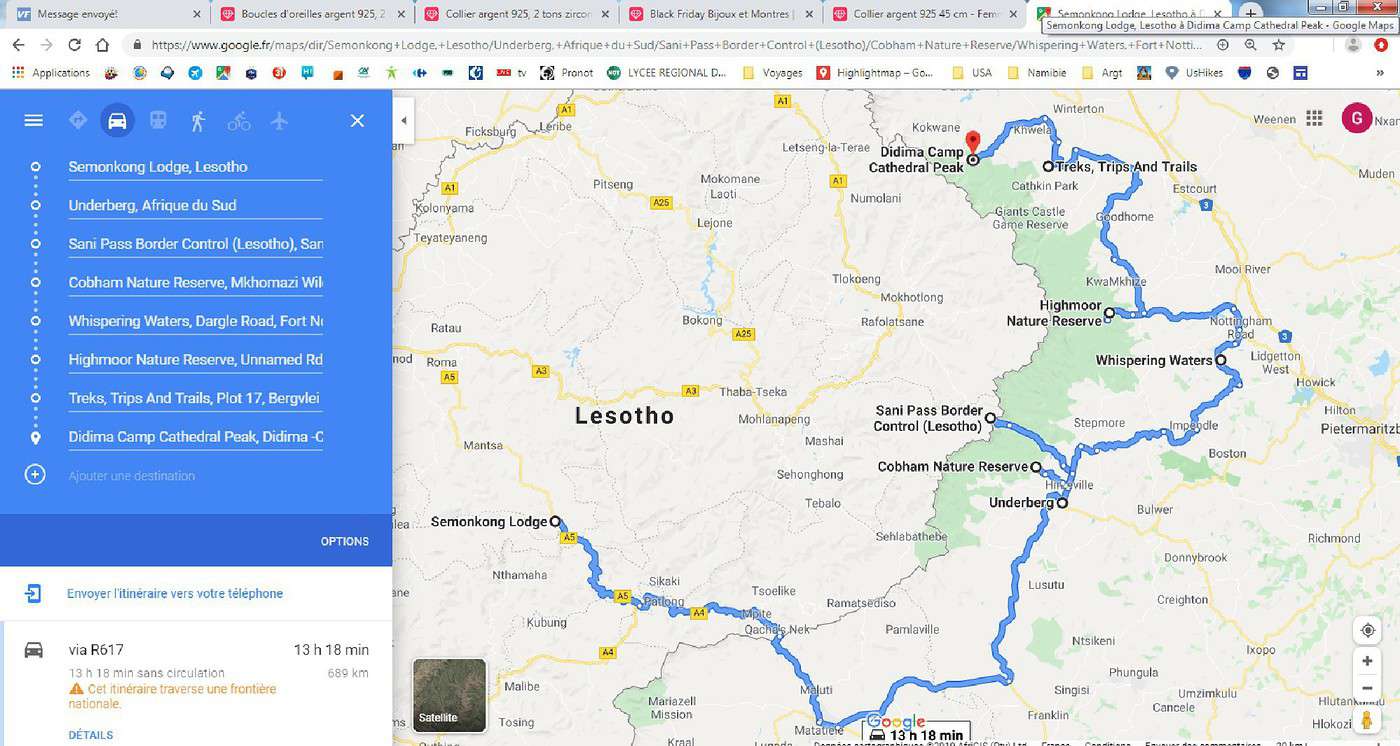Send the itinerary to your phone link

[x=175, y=593]
